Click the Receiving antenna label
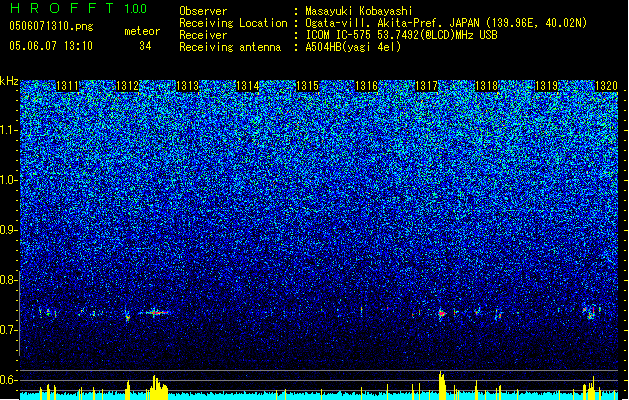 pos(230,47)
